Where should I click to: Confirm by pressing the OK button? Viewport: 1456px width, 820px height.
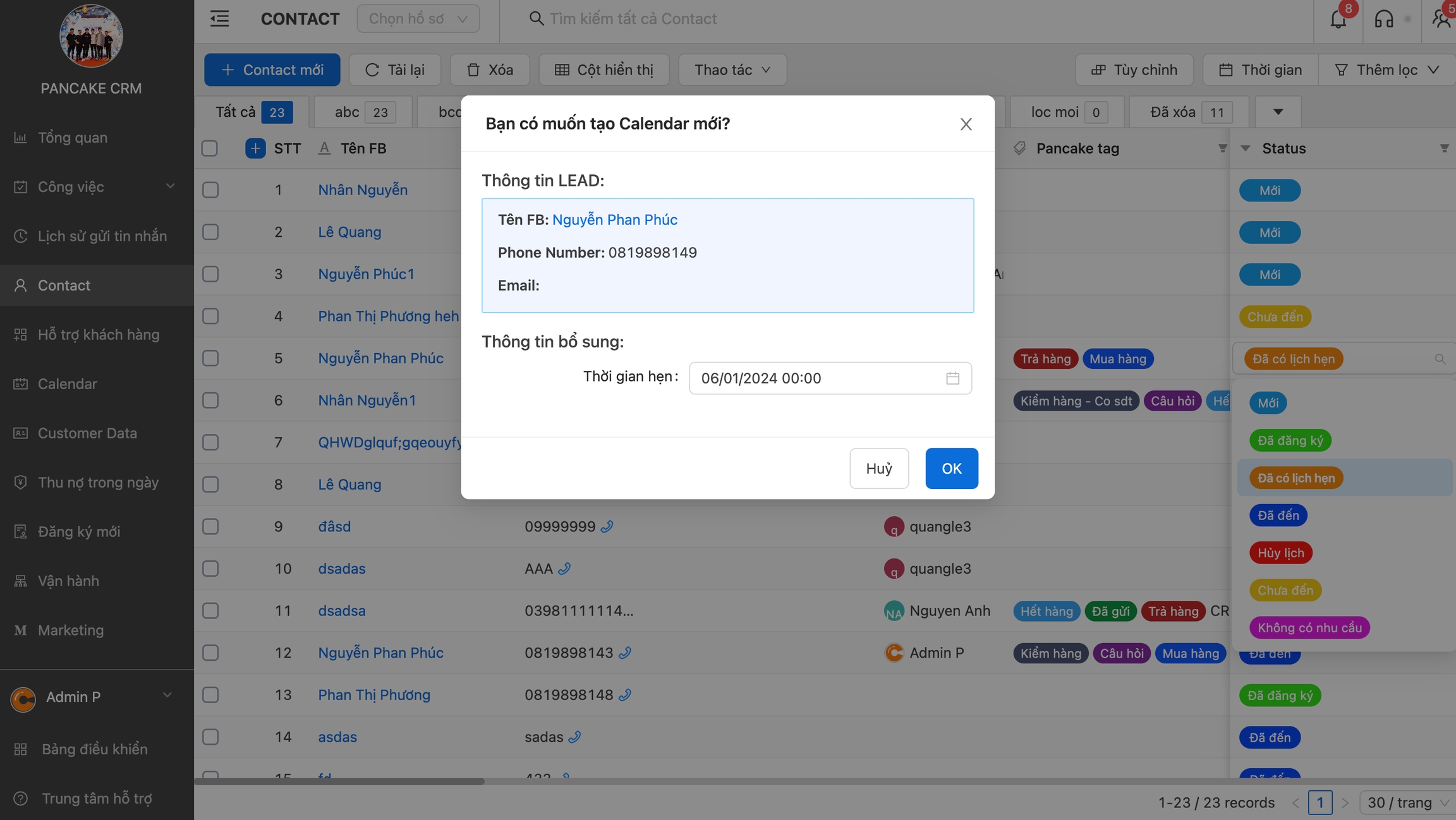[x=951, y=468]
